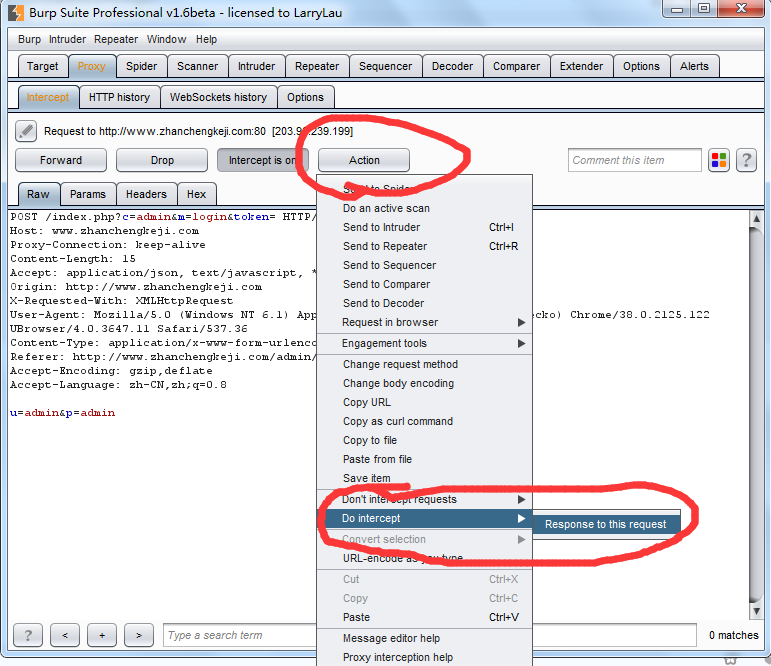Image resolution: width=771 pixels, height=666 pixels.
Task: Expand Request in browser submenu
Action: pos(425,322)
